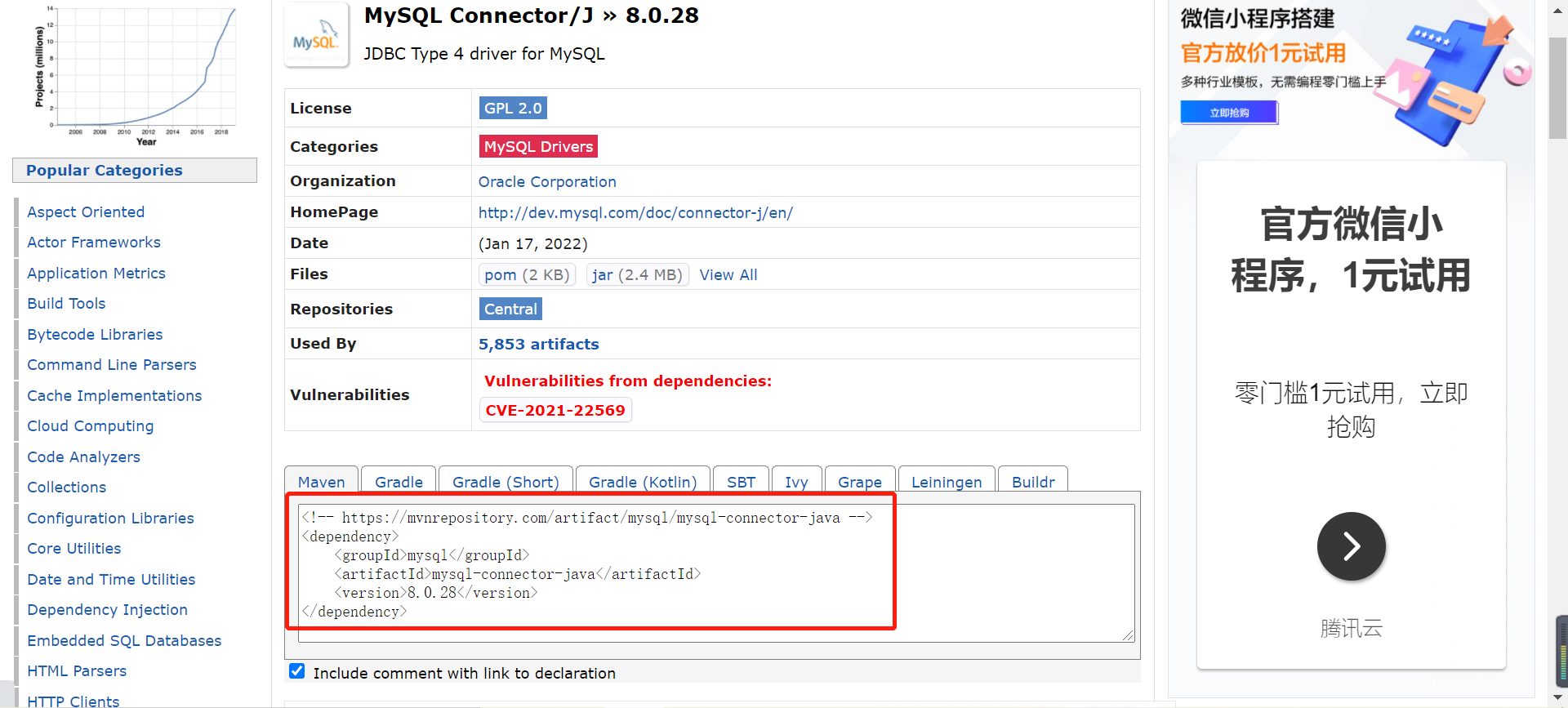Click inside the Maven dependency text area
The width and height of the screenshot is (1568, 708).
716,572
